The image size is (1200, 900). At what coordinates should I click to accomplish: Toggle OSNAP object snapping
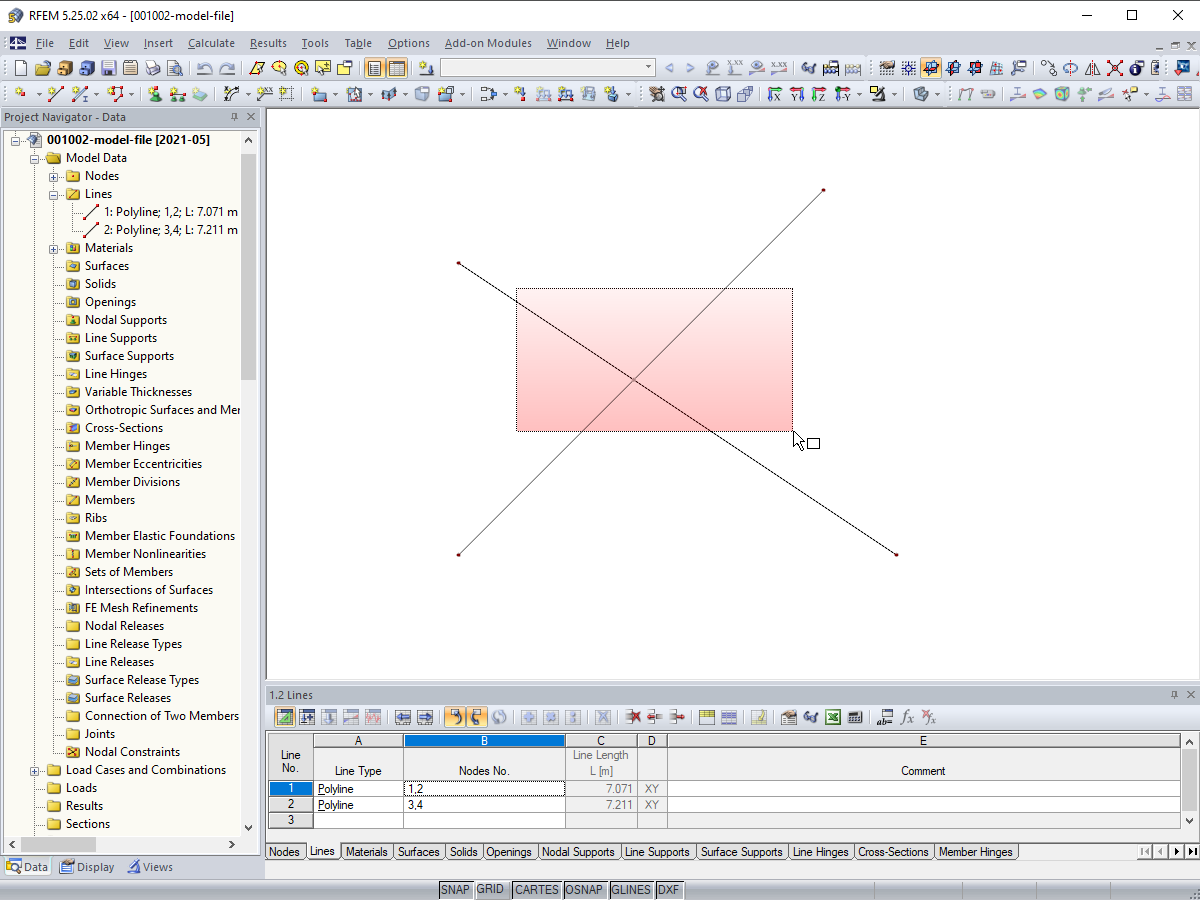[x=585, y=889]
